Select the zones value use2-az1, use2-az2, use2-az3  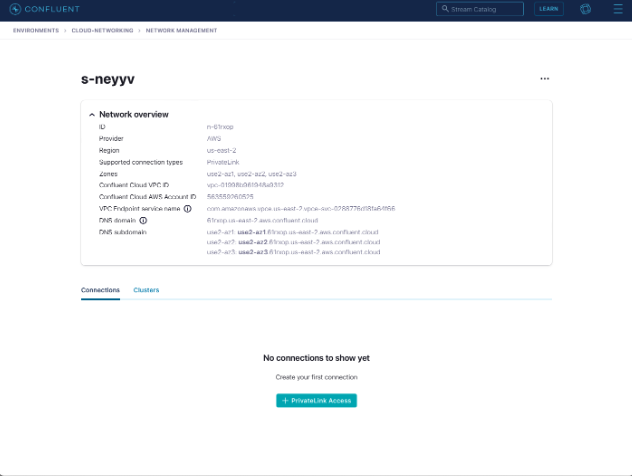pyautogui.click(x=252, y=174)
